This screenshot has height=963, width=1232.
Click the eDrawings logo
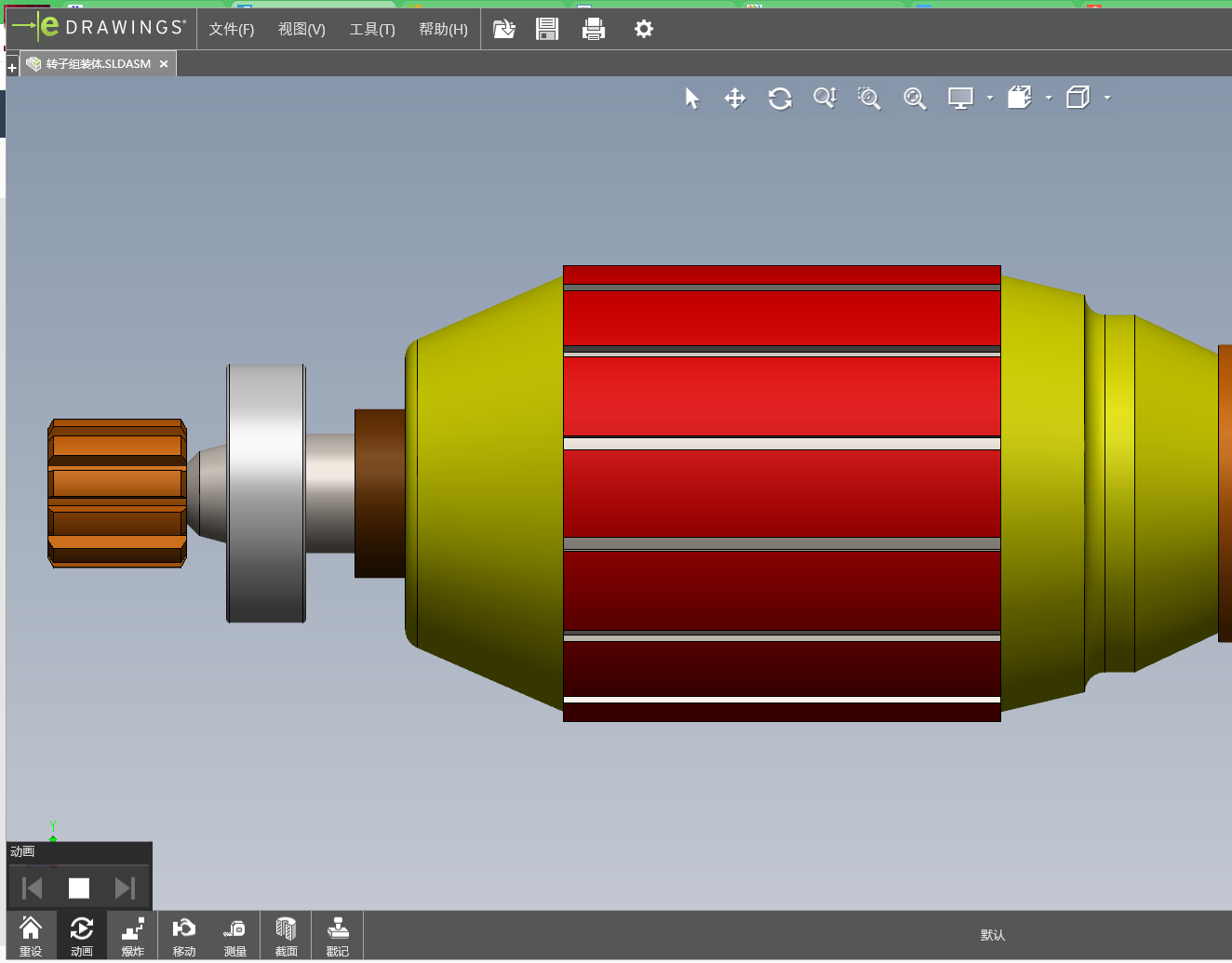point(100,27)
